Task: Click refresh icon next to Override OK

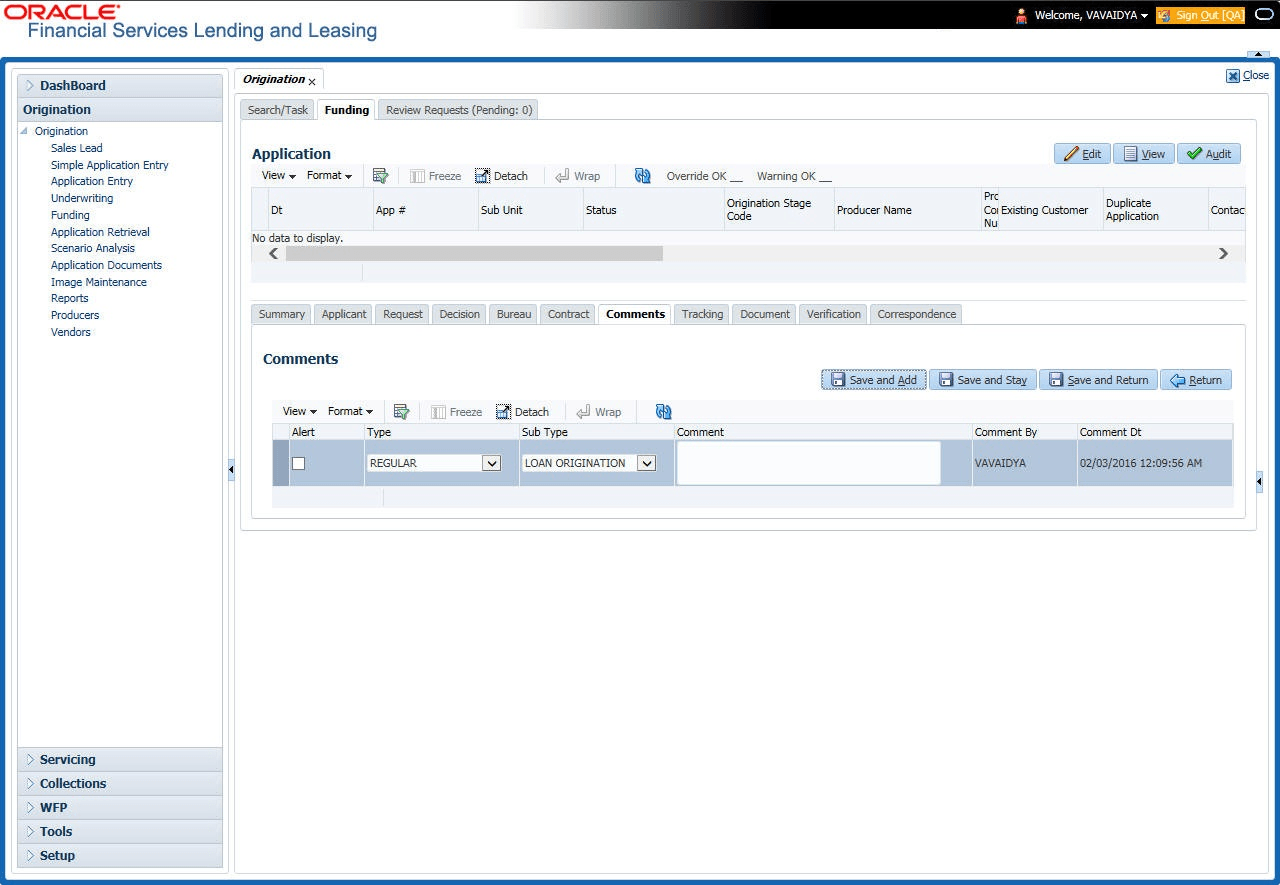Action: point(643,175)
